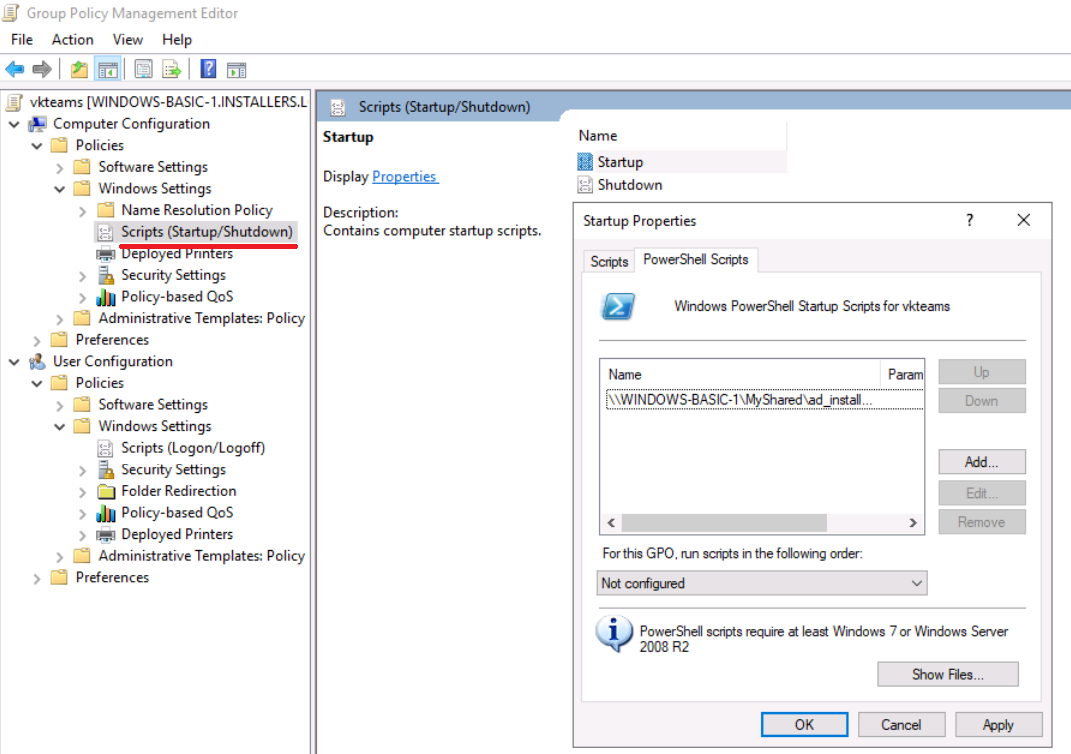Switch to the Scripts tab
The height and width of the screenshot is (754, 1071).
pos(609,261)
